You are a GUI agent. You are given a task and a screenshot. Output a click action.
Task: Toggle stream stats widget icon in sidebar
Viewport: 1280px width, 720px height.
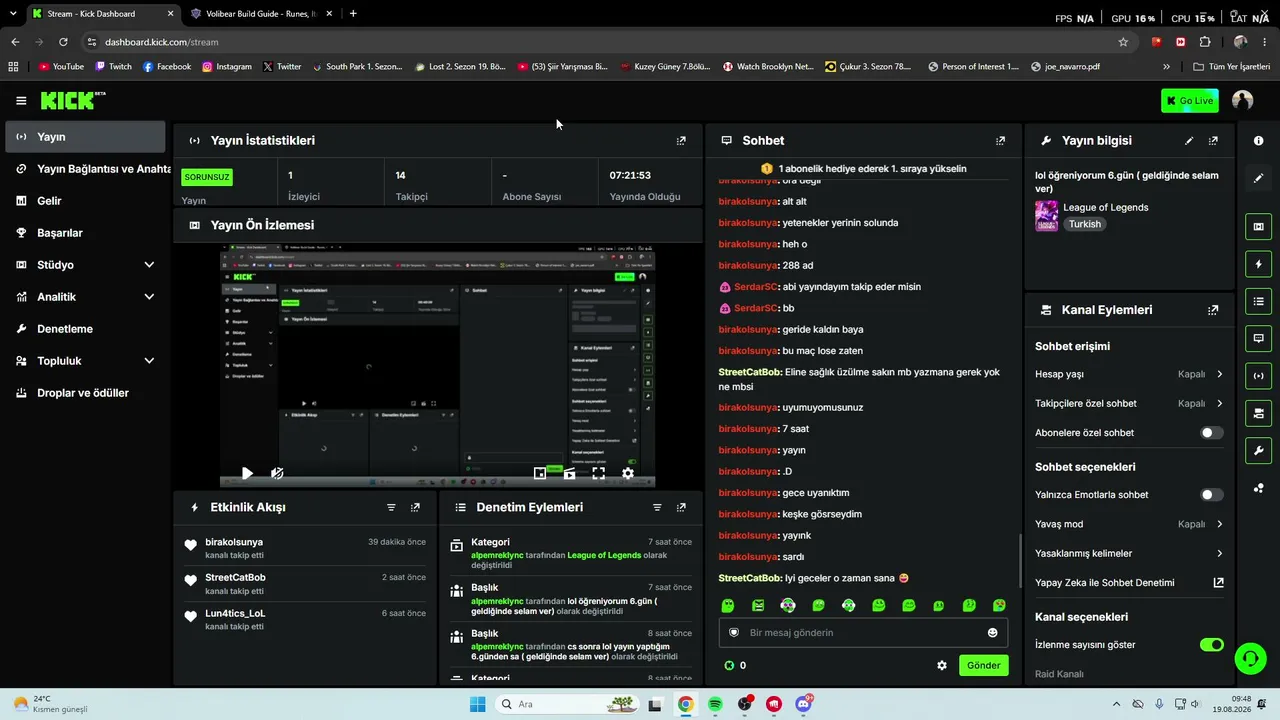click(x=1258, y=376)
